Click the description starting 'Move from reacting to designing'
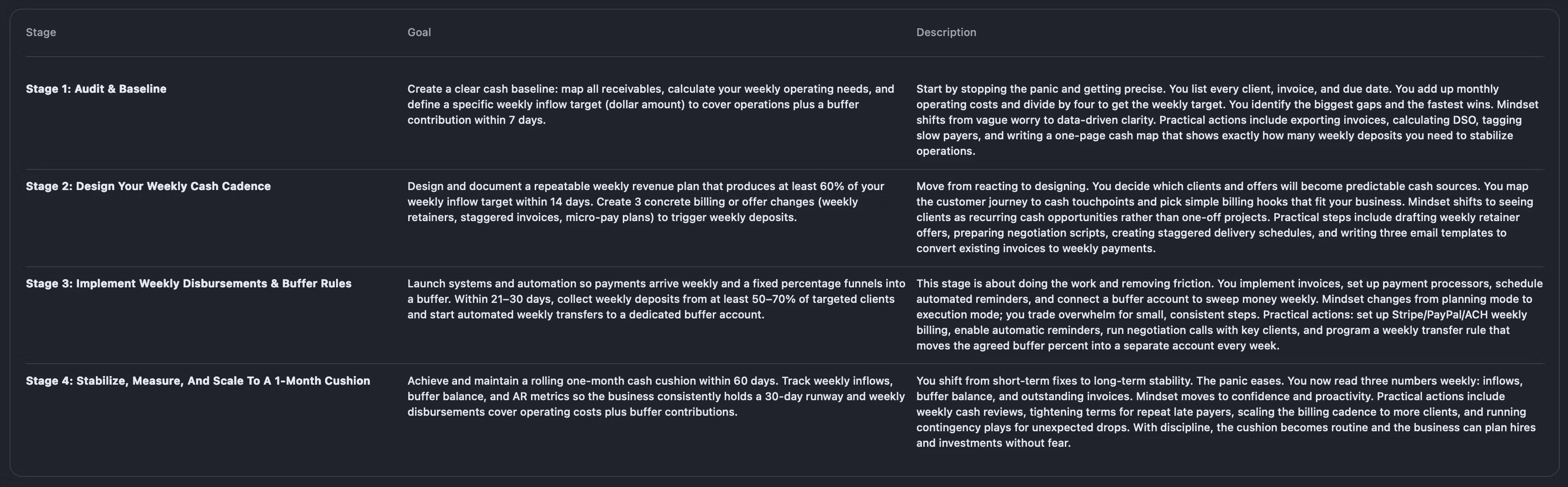1568x487 pixels. (x=1225, y=217)
